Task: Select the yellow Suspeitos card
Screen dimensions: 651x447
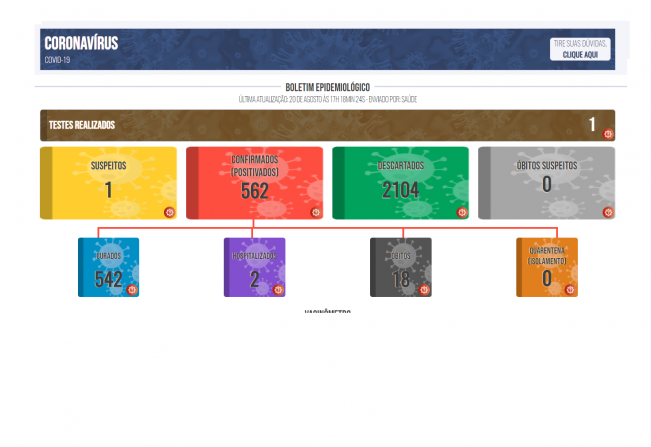Action: pos(108,183)
